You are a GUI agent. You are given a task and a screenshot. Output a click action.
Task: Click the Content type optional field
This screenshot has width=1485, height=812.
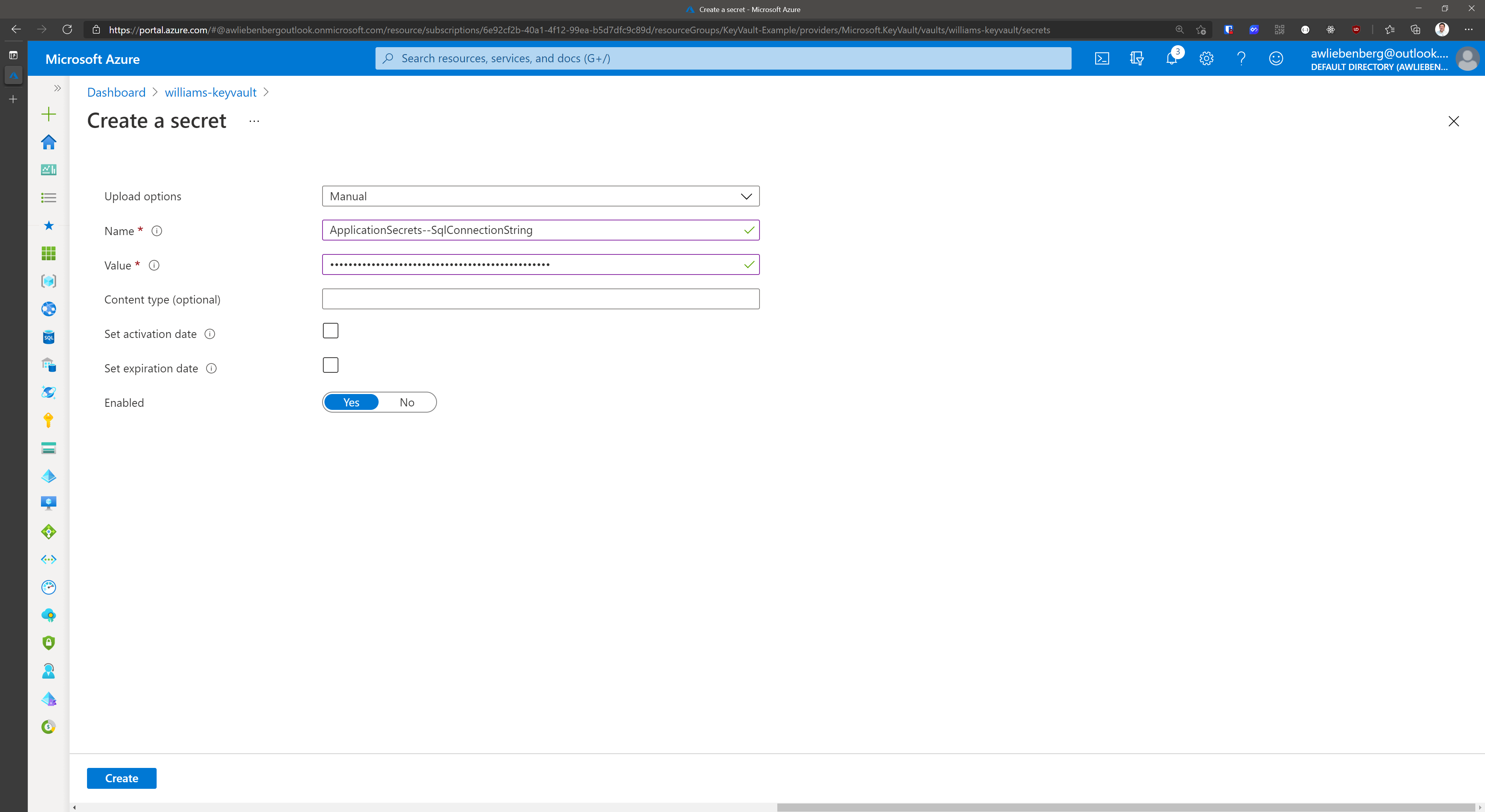[x=541, y=299]
